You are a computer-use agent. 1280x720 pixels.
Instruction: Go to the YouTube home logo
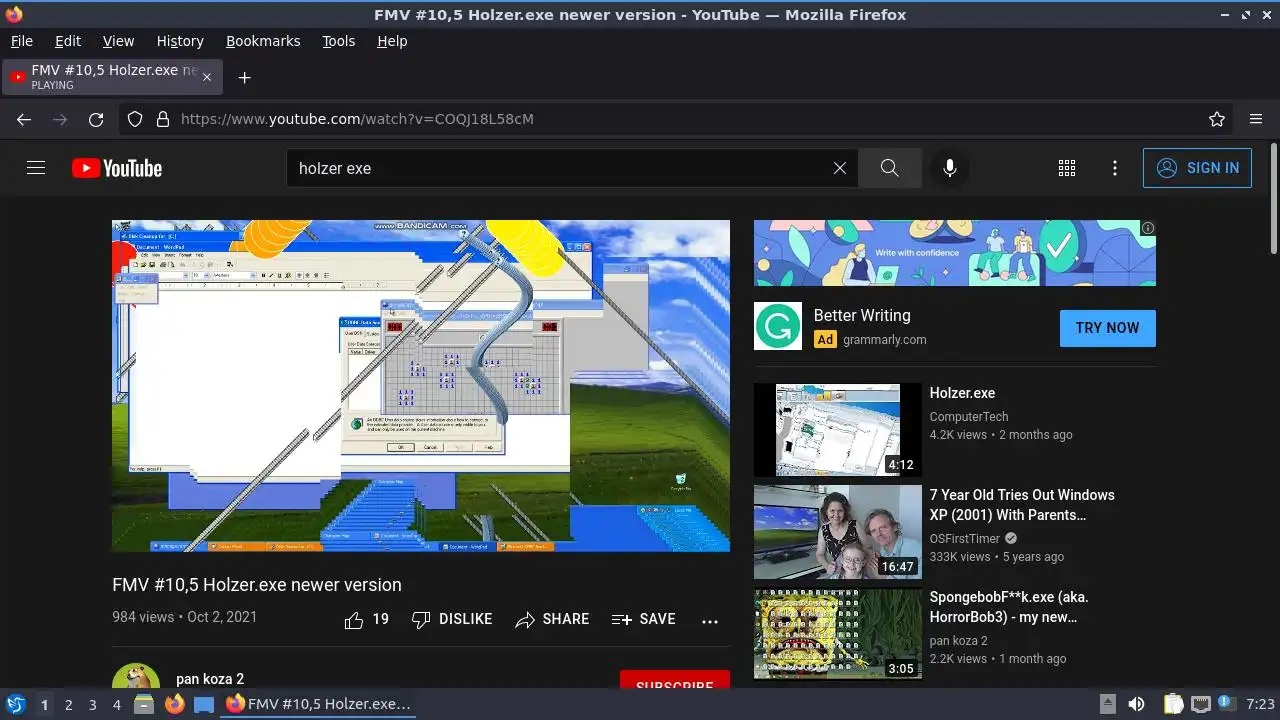coord(117,168)
